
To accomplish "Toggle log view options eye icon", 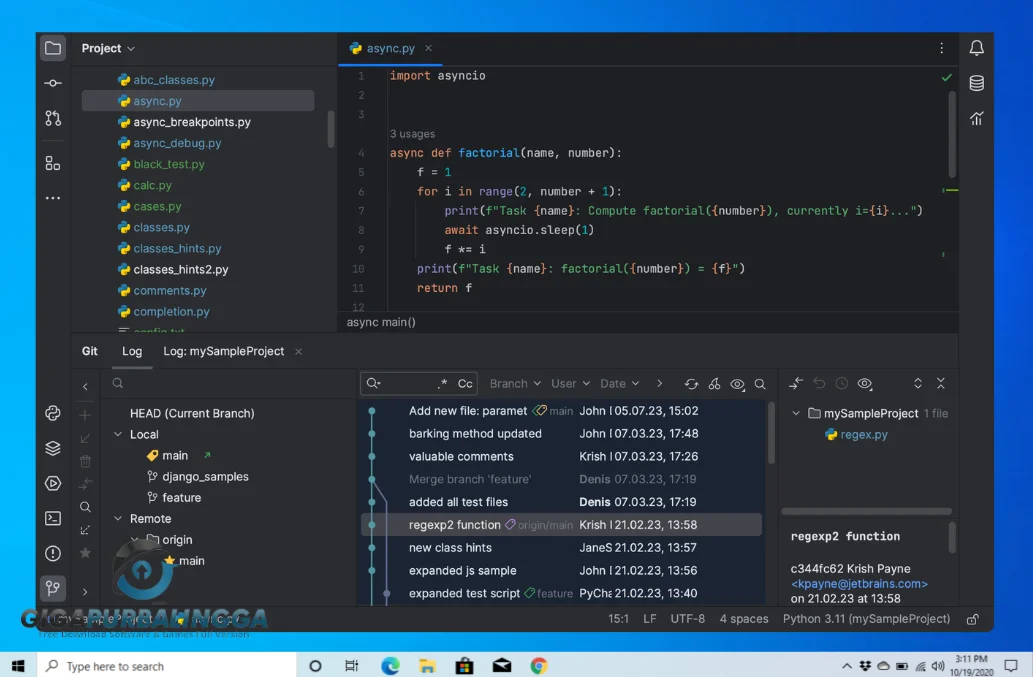I will coord(737,384).
